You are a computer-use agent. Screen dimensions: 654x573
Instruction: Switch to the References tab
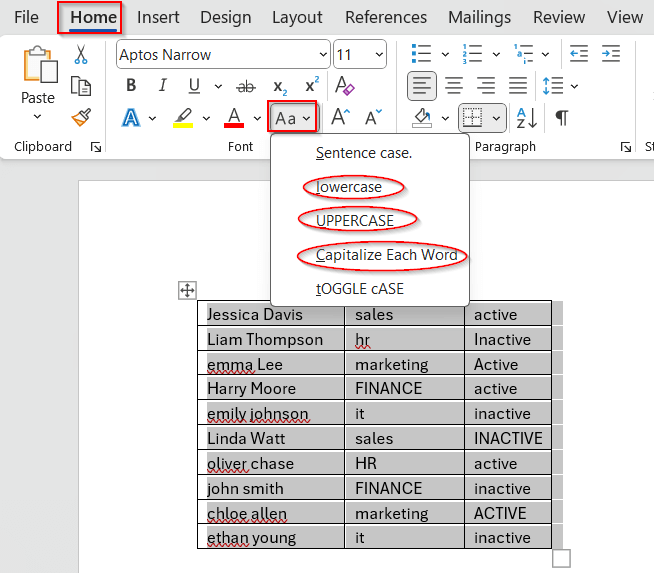pyautogui.click(x=386, y=18)
